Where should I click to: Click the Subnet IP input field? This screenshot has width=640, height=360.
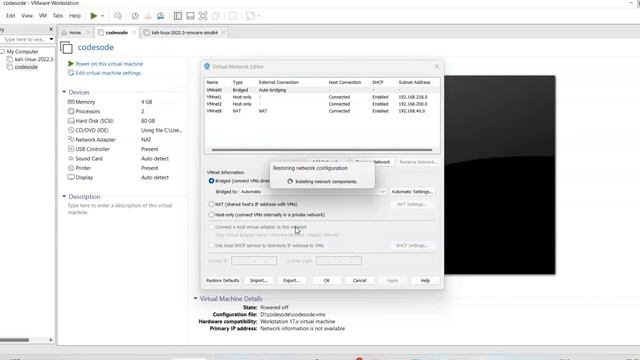tap(254, 260)
